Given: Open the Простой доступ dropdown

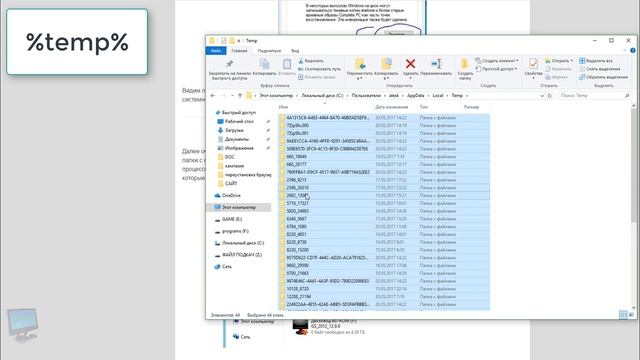Looking at the screenshot, I should pos(496,69).
